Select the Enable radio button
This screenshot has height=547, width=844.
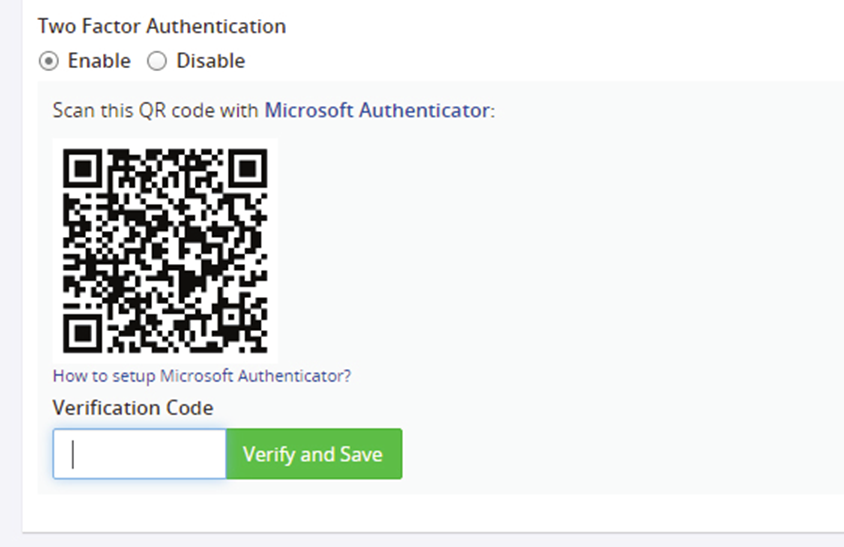[x=48, y=61]
